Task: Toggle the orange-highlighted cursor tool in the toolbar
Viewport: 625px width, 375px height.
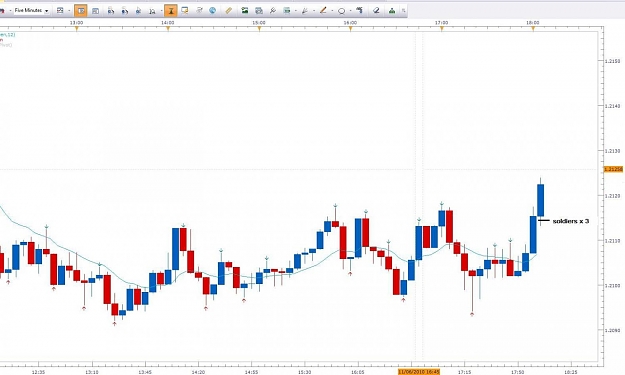Action: (x=171, y=11)
